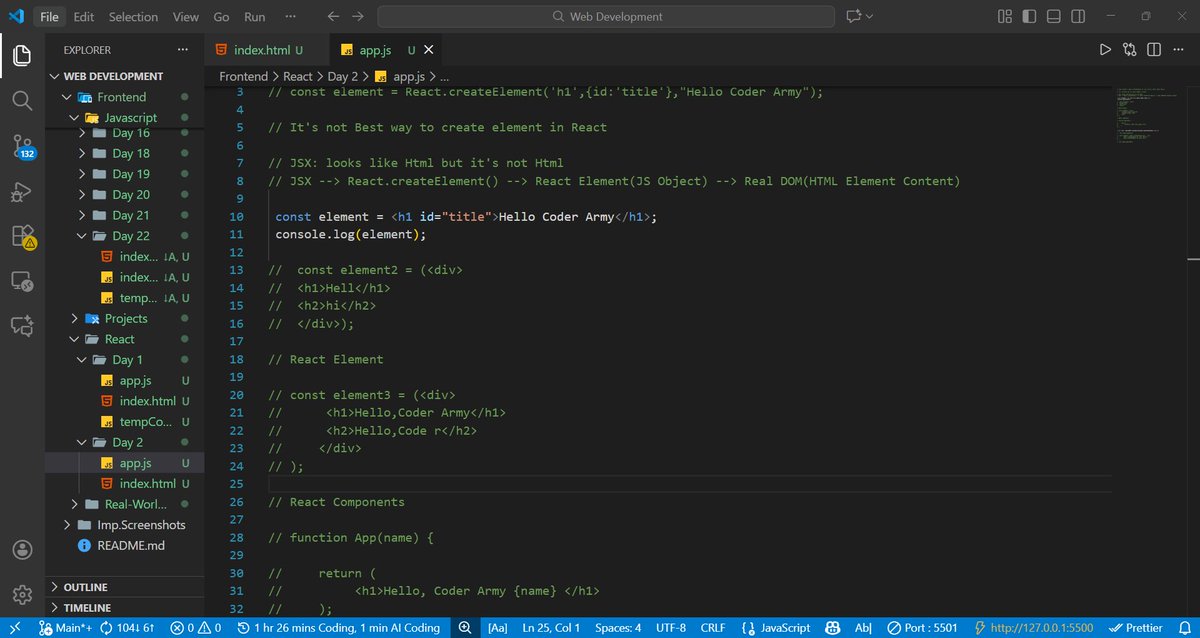Click the Prettier formatter icon in status bar
Screen dimensions: 1200x638
coord(1143,627)
